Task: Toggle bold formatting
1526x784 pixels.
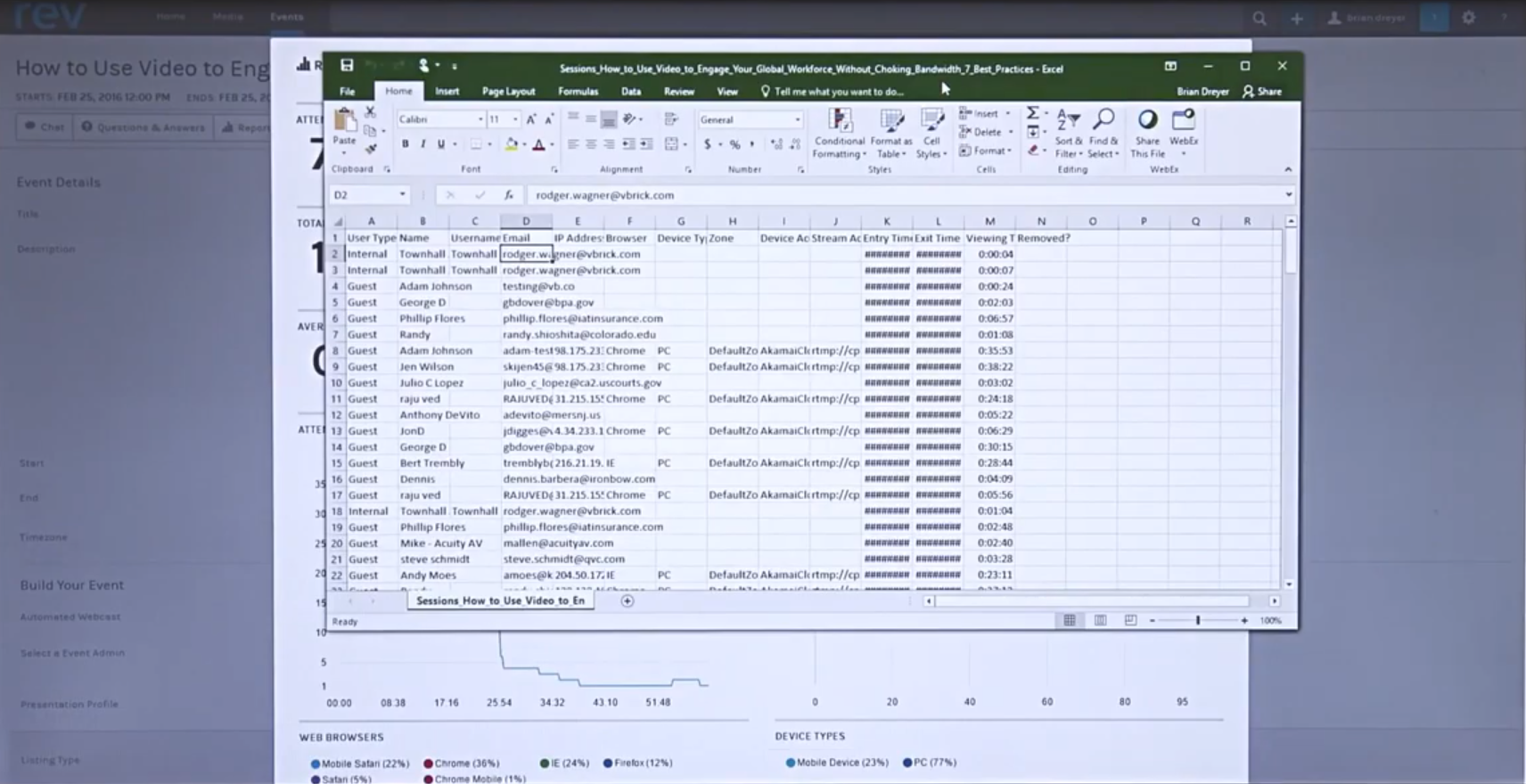Action: [405, 144]
